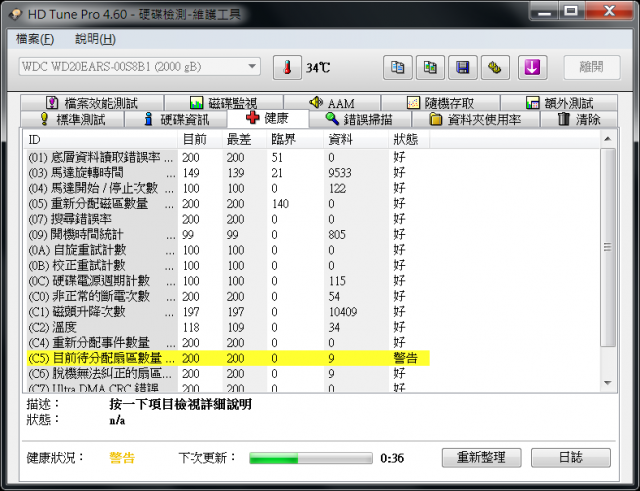Click the scrollbar down arrow

coord(608,383)
